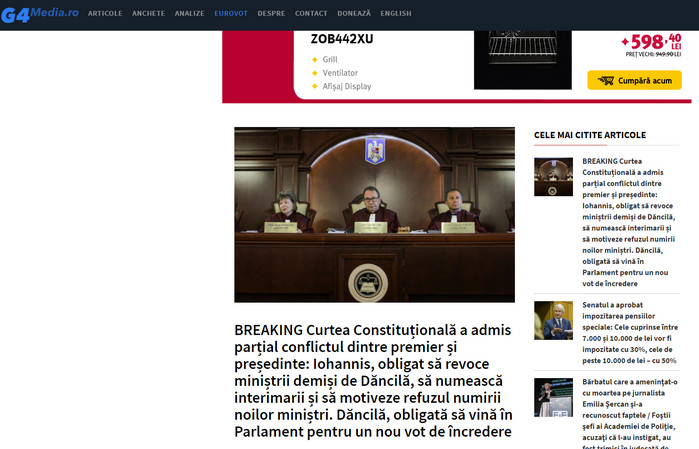Open the DESPRE page
This screenshot has width=699, height=449.
271,13
